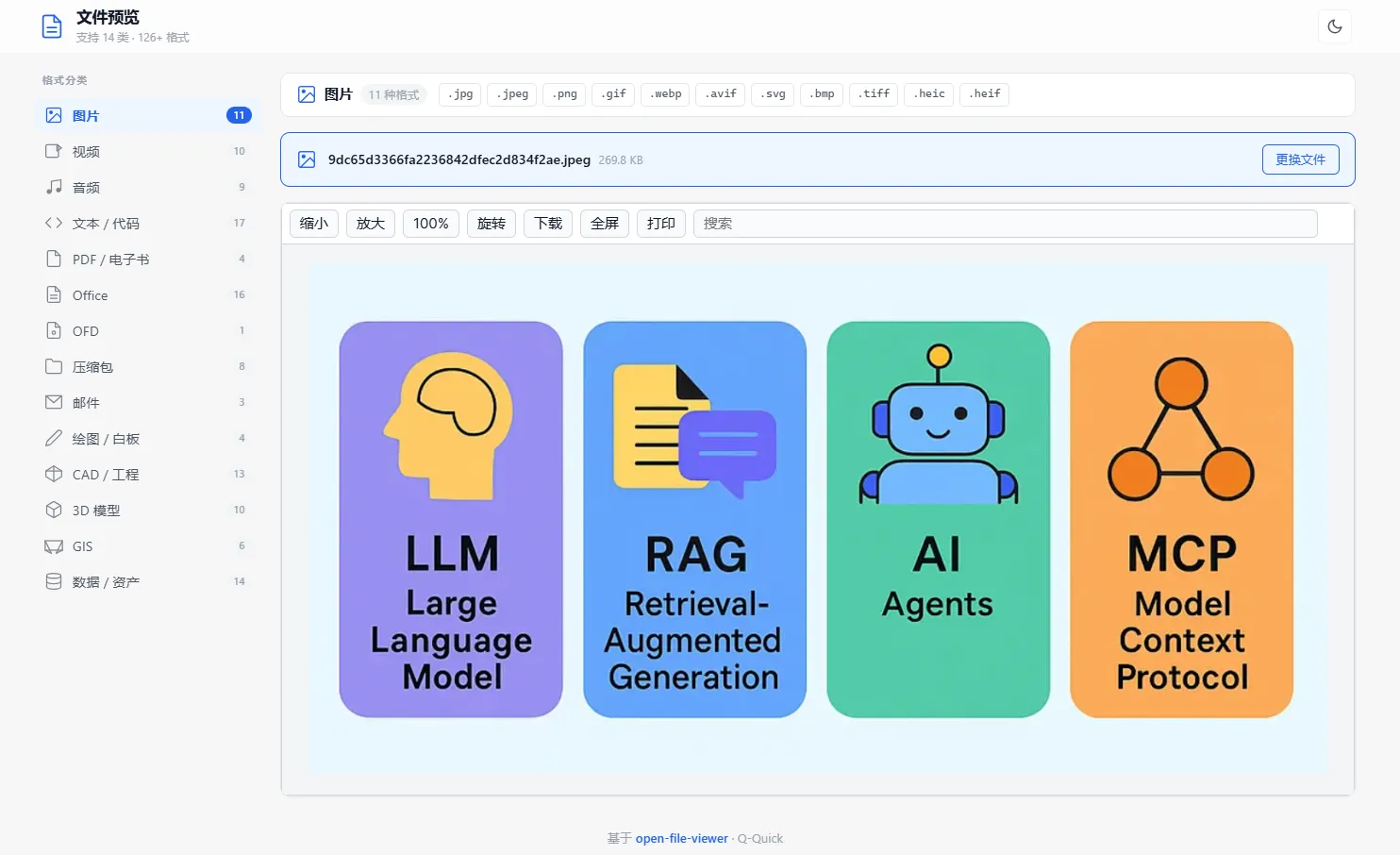Click the .bmp format tag
1400x855 pixels.
coord(822,94)
